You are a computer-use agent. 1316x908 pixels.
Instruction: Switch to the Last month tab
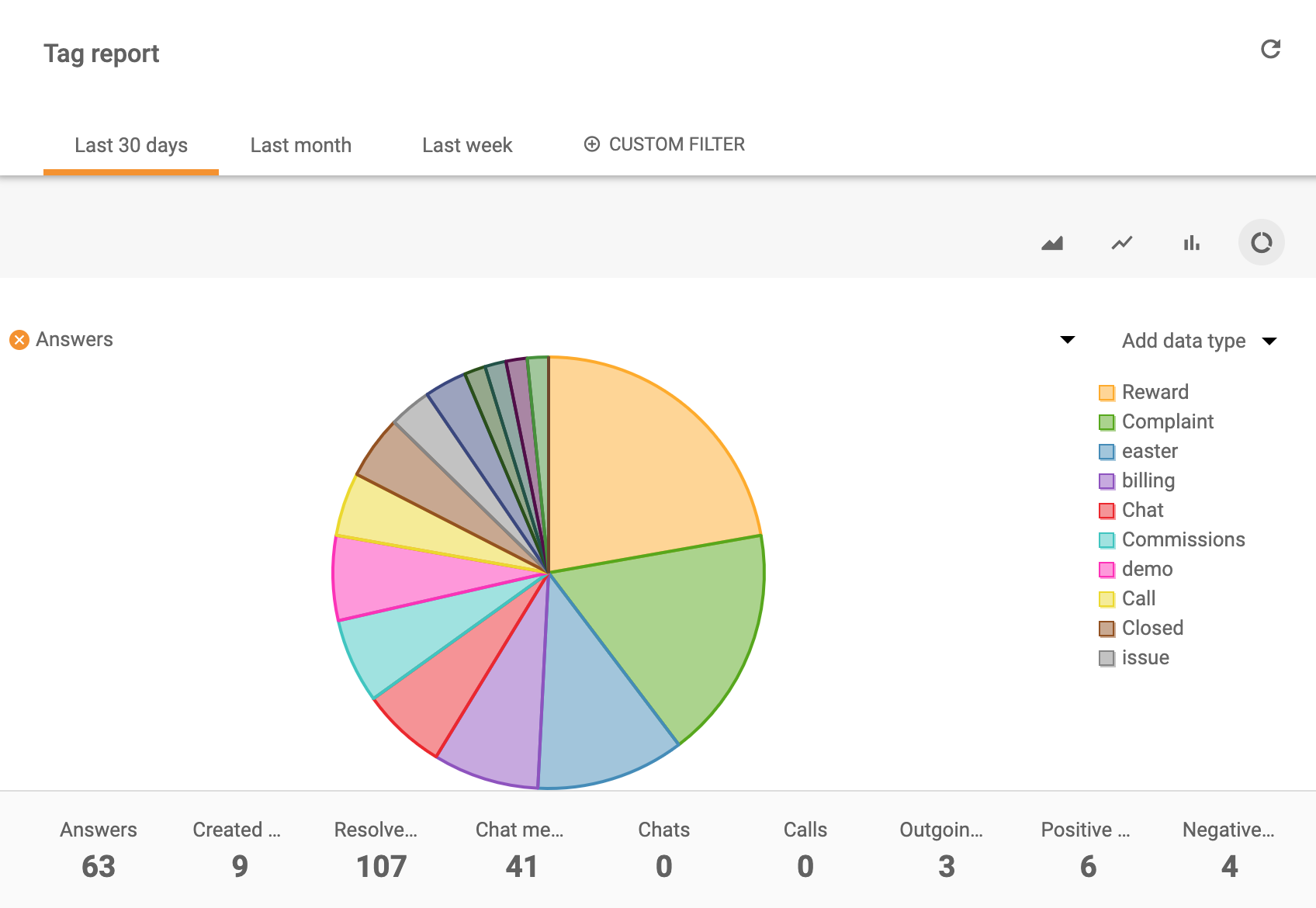tap(301, 144)
